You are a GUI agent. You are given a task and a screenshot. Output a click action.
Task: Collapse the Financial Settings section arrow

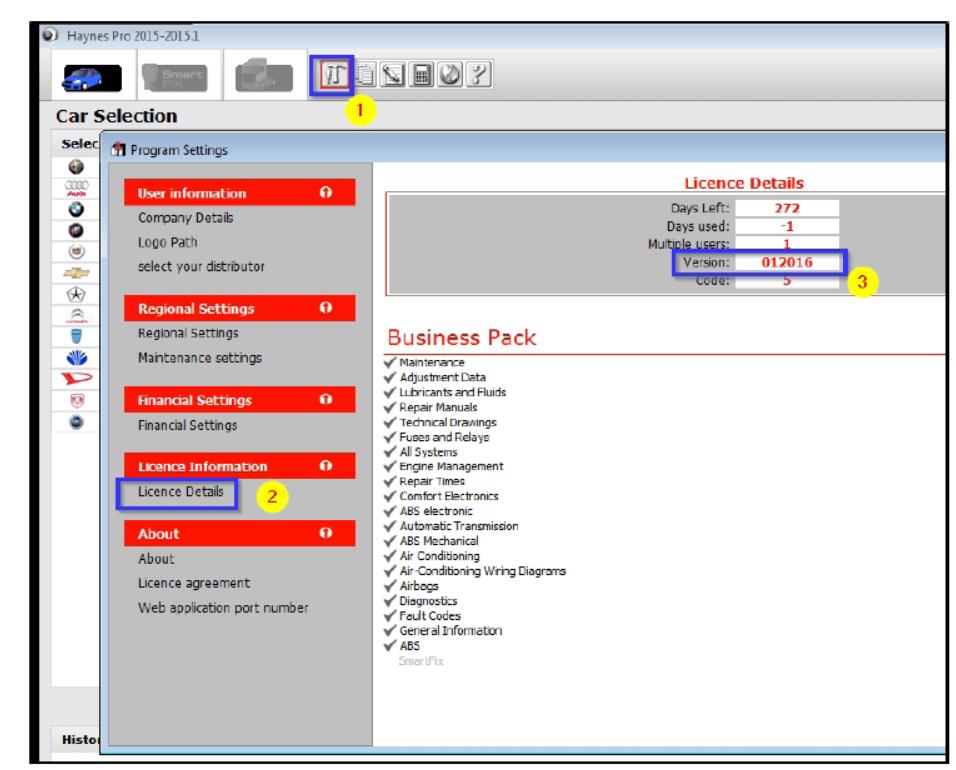point(326,399)
